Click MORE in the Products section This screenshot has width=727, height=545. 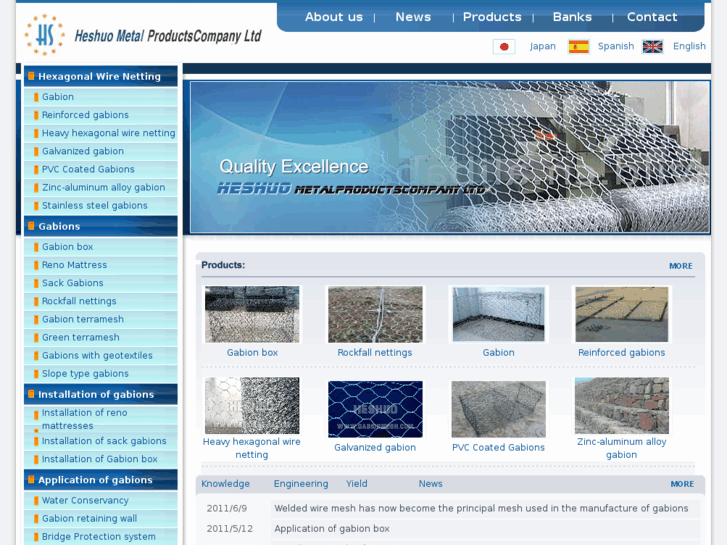point(681,266)
